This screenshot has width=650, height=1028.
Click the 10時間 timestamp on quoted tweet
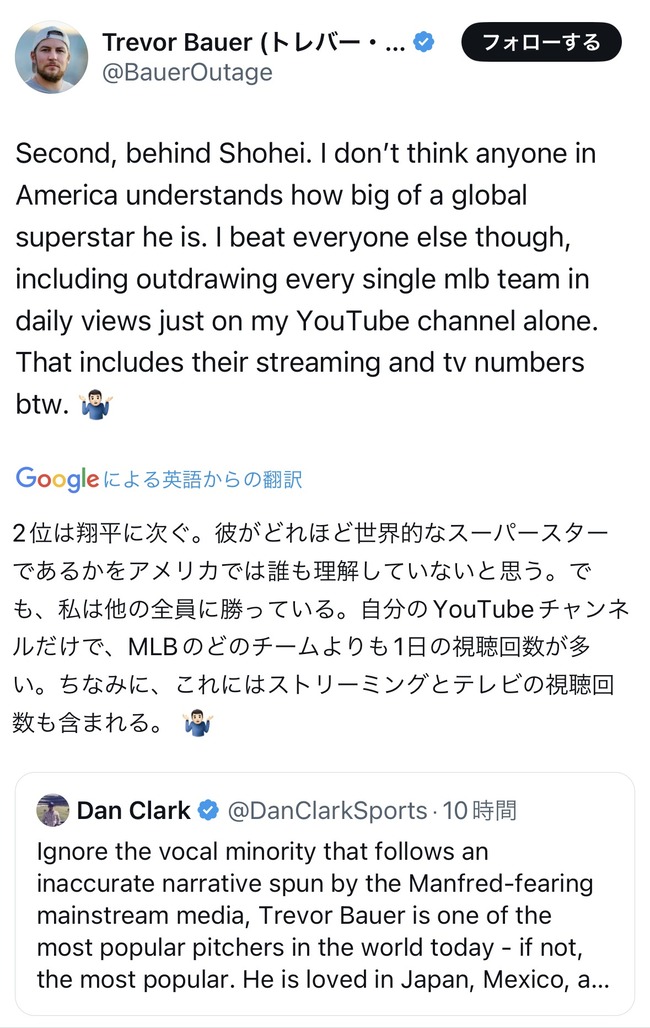pos(479,811)
